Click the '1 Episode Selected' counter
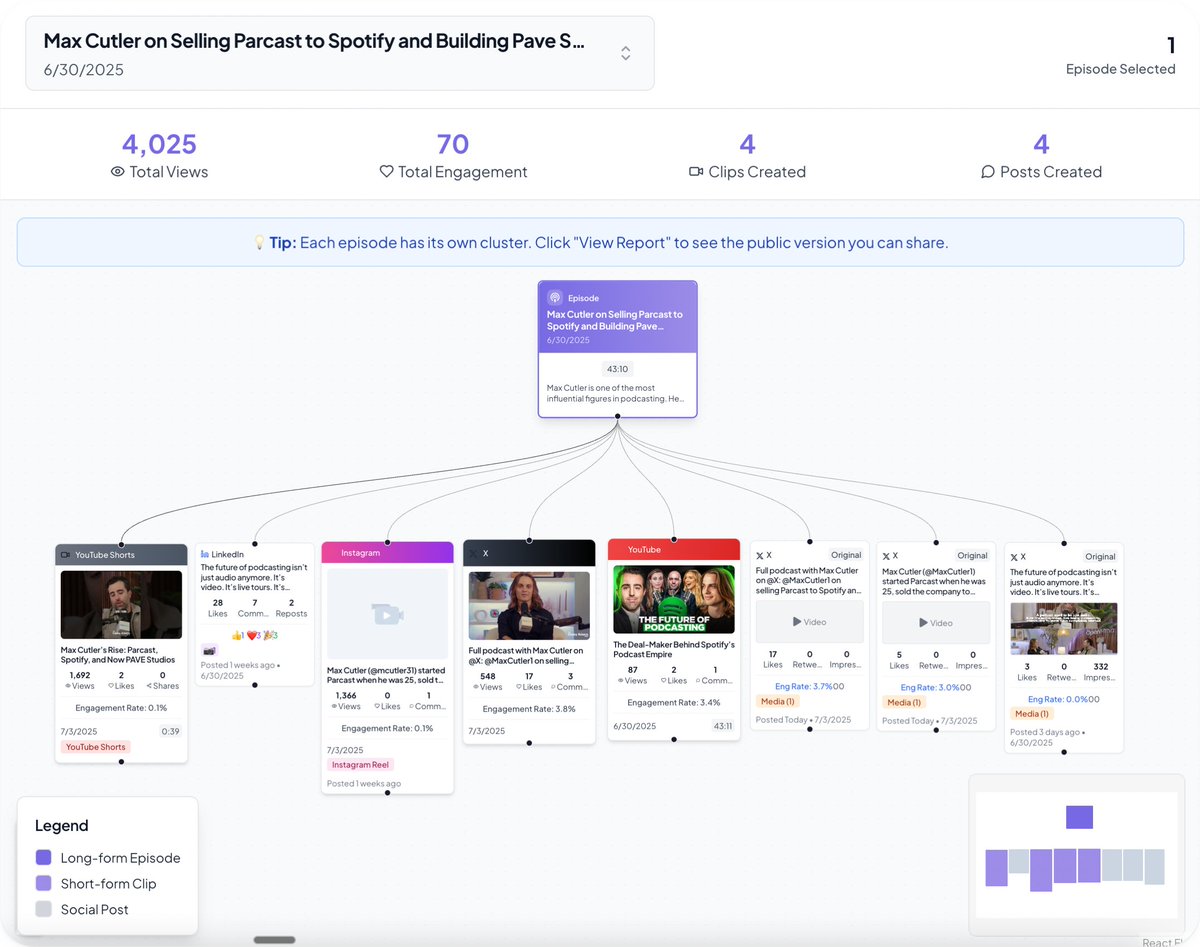 tap(1121, 55)
